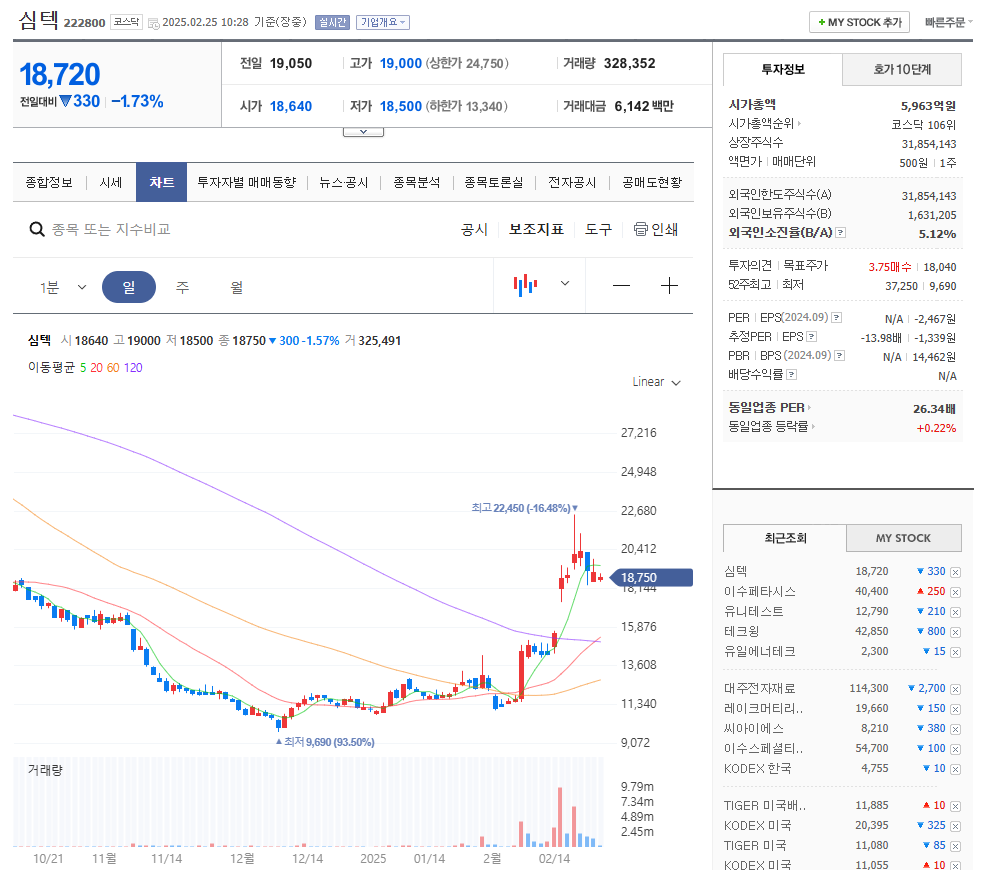Switch chart period to 주 weekly

(180, 285)
